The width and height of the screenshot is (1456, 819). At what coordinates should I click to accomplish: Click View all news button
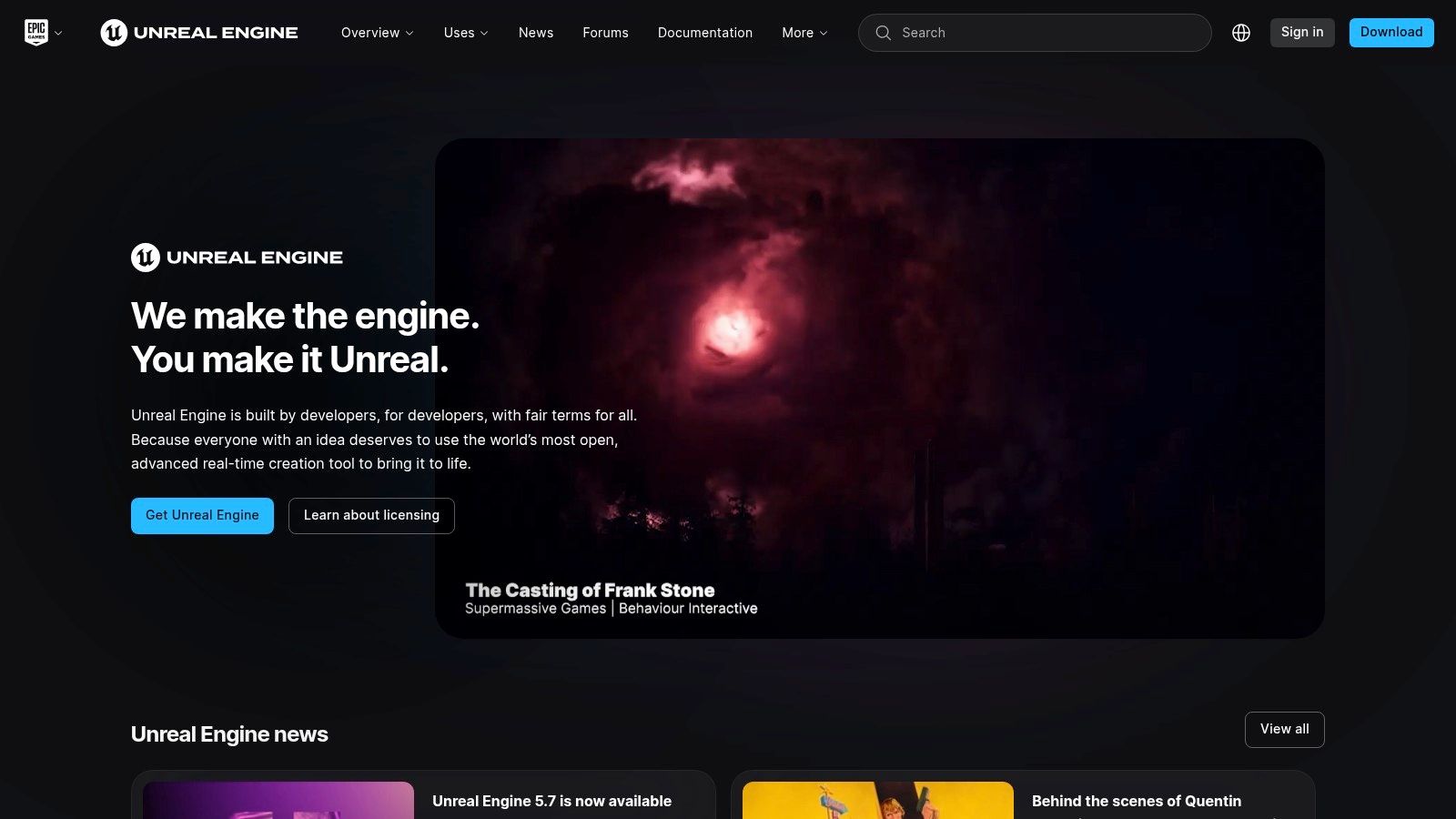(1284, 730)
